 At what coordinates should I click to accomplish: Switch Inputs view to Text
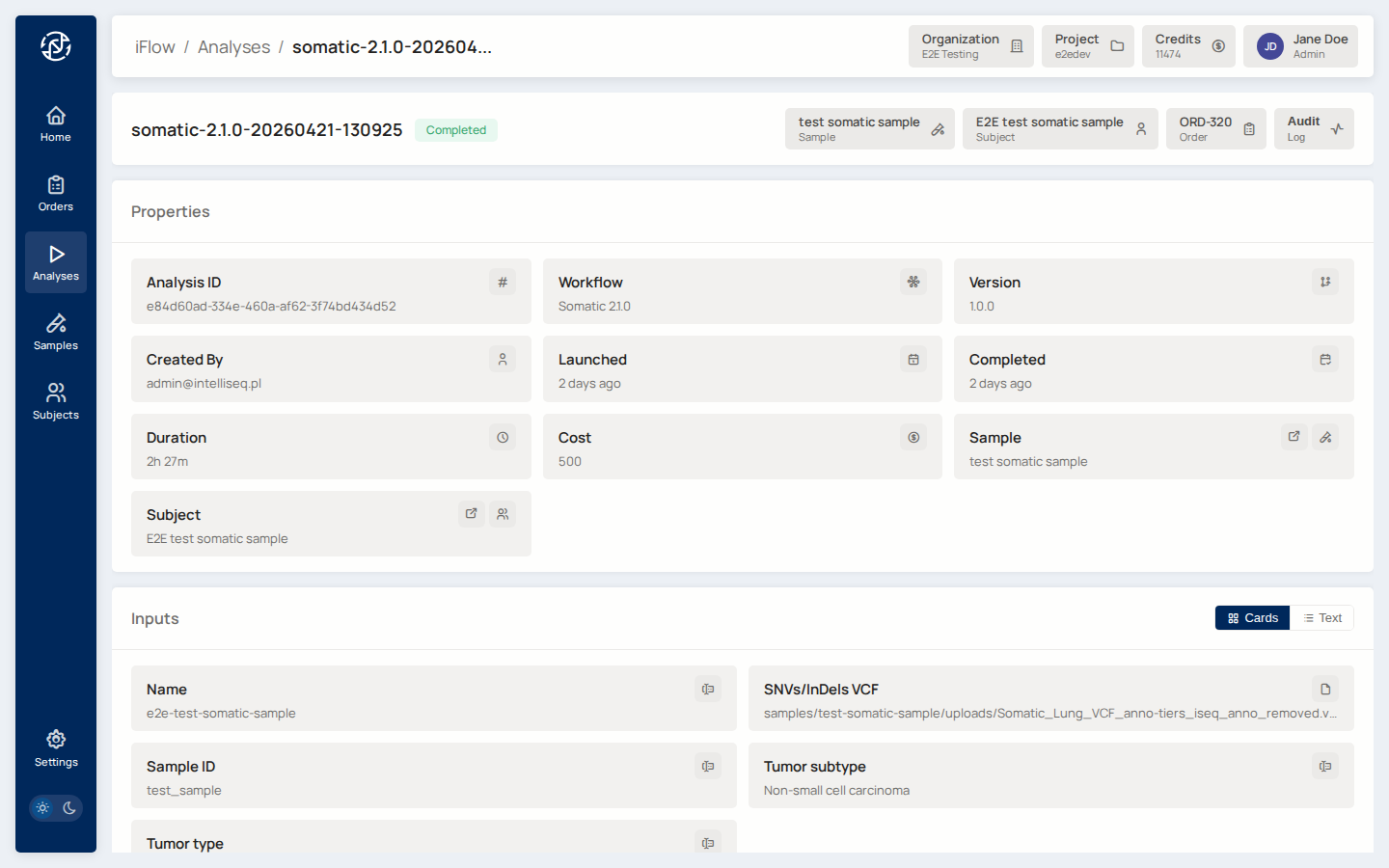[x=1322, y=618]
